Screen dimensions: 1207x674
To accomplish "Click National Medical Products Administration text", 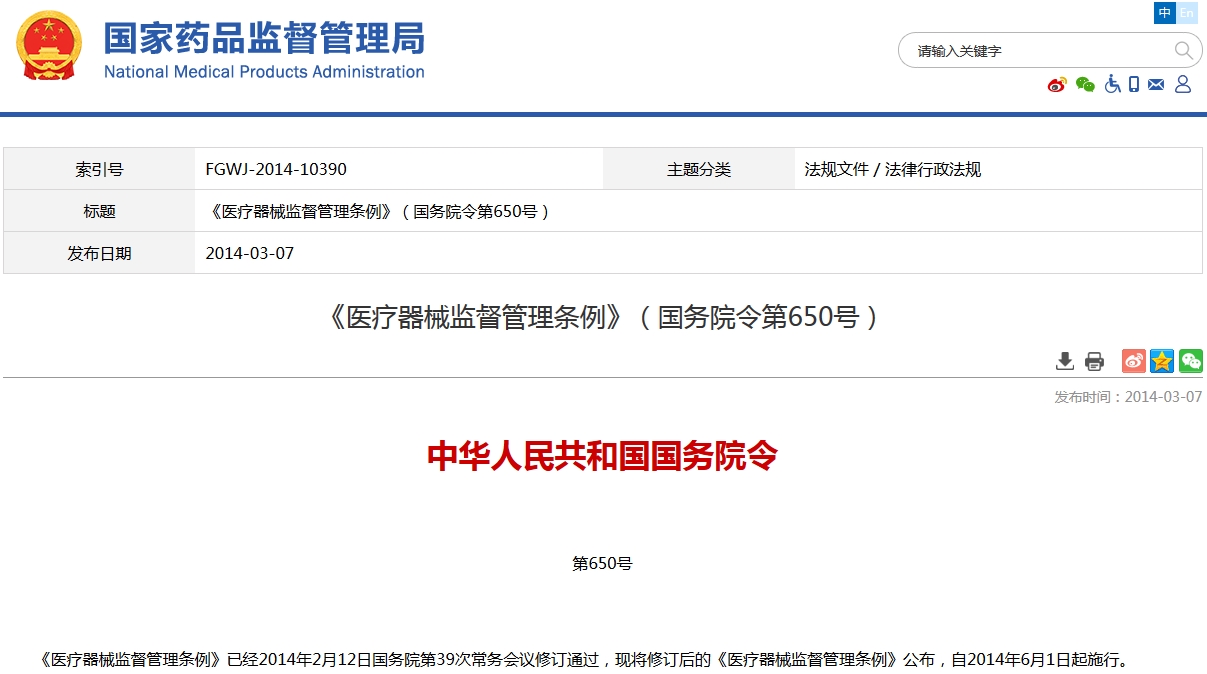I will tap(262, 71).
